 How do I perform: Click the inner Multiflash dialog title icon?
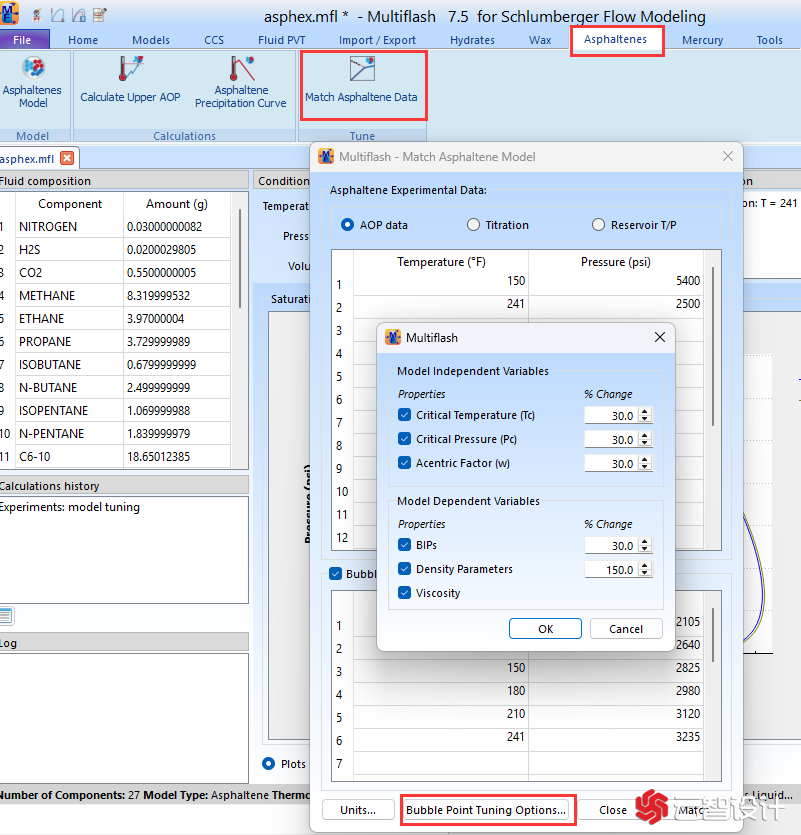(x=393, y=337)
